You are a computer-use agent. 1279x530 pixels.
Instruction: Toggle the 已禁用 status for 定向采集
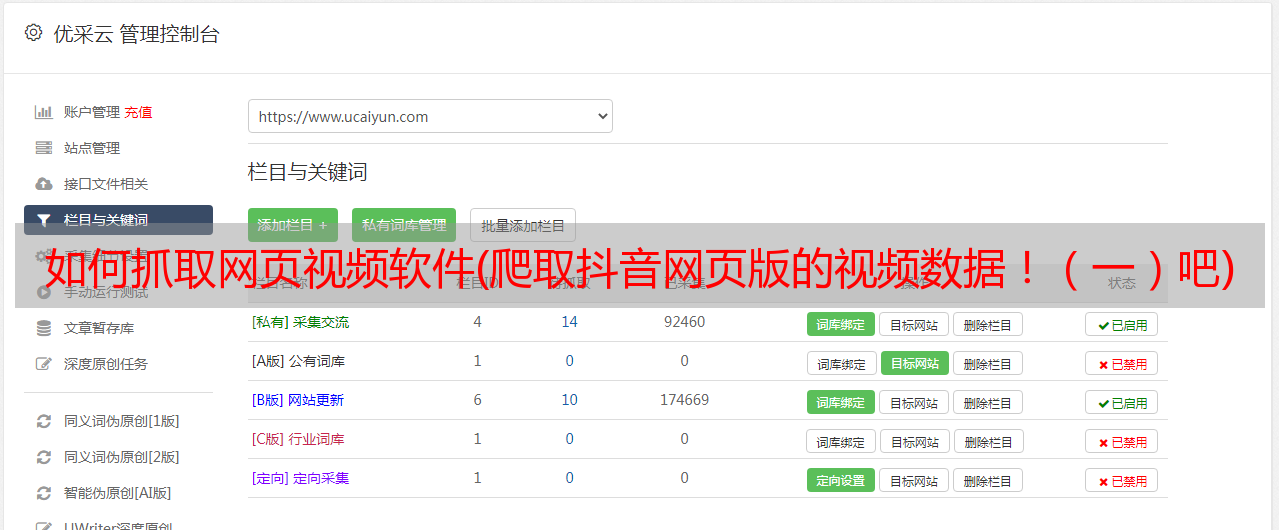[x=1122, y=480]
